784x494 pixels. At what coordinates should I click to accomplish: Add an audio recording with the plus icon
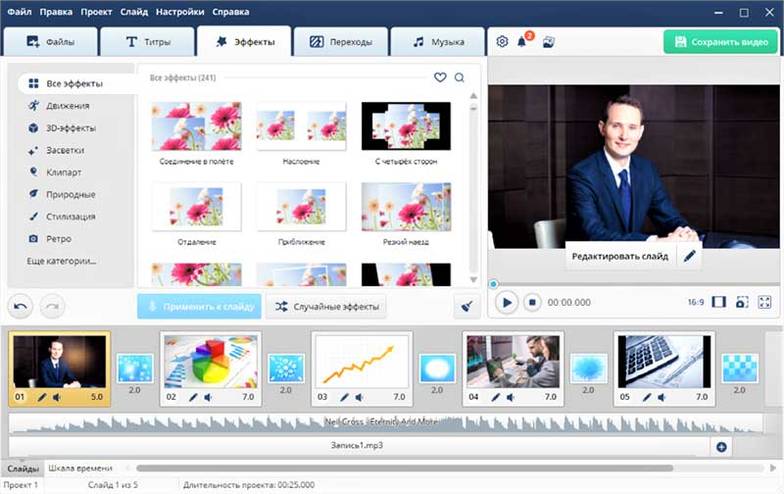[722, 447]
